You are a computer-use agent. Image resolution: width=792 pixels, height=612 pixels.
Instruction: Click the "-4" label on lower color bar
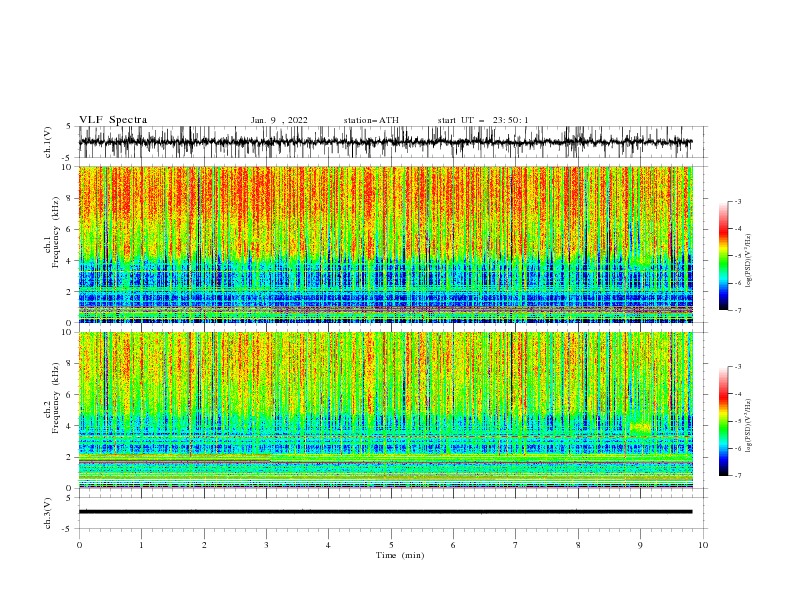738,394
